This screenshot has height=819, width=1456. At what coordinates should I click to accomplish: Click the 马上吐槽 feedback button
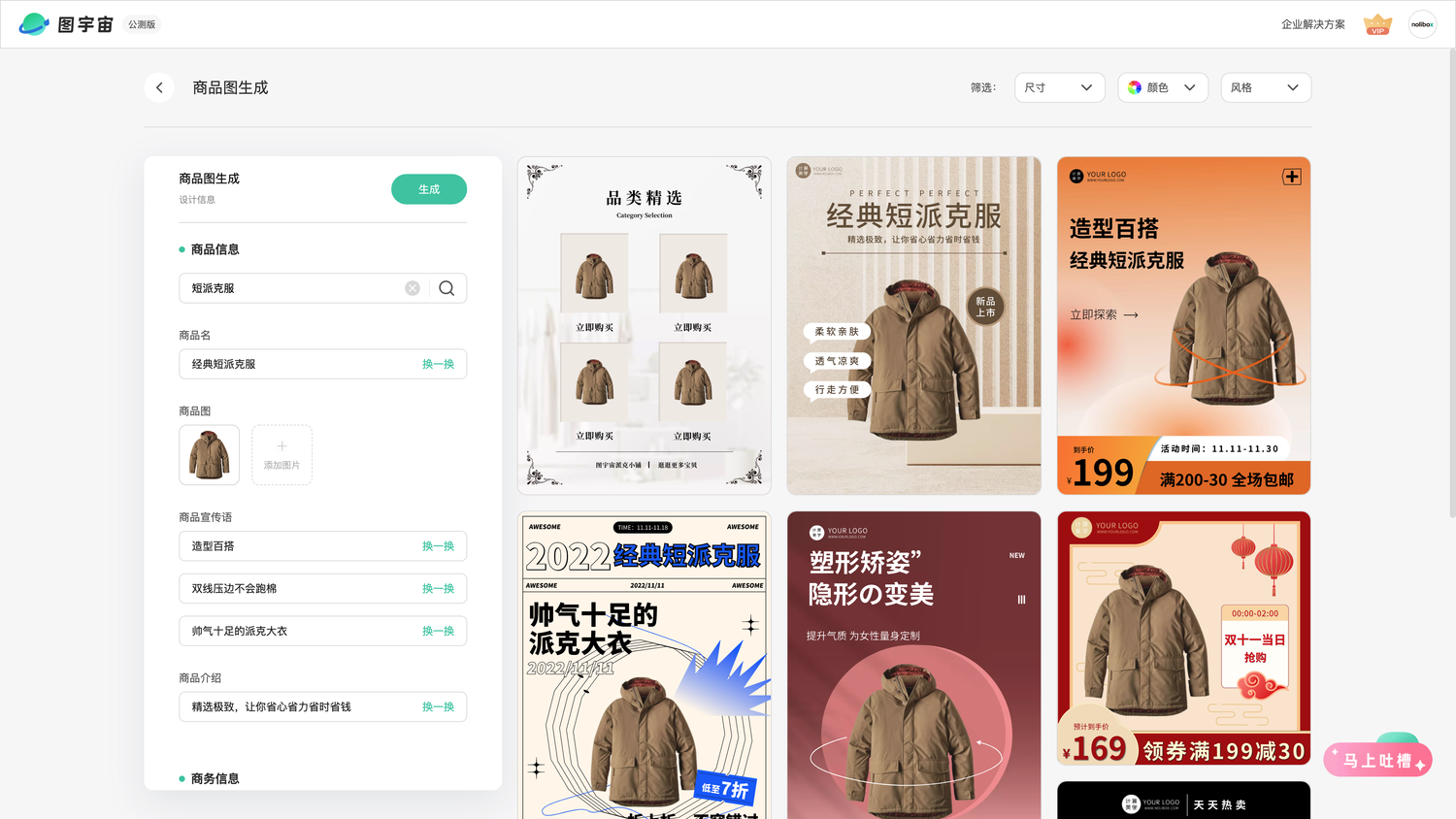[x=1377, y=761]
